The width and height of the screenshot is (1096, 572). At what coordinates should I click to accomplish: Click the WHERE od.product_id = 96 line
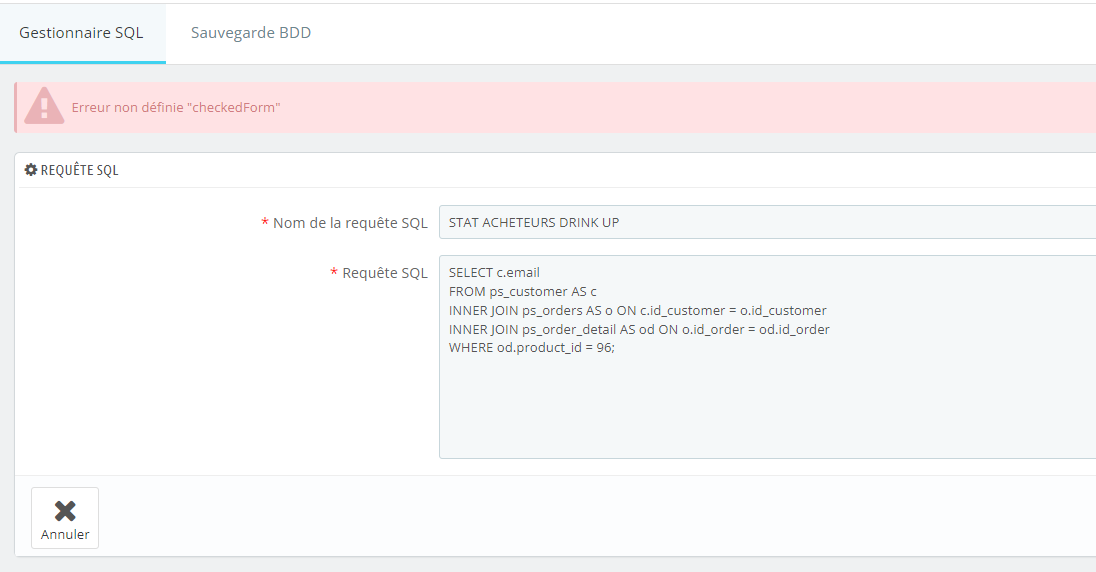click(x=532, y=348)
